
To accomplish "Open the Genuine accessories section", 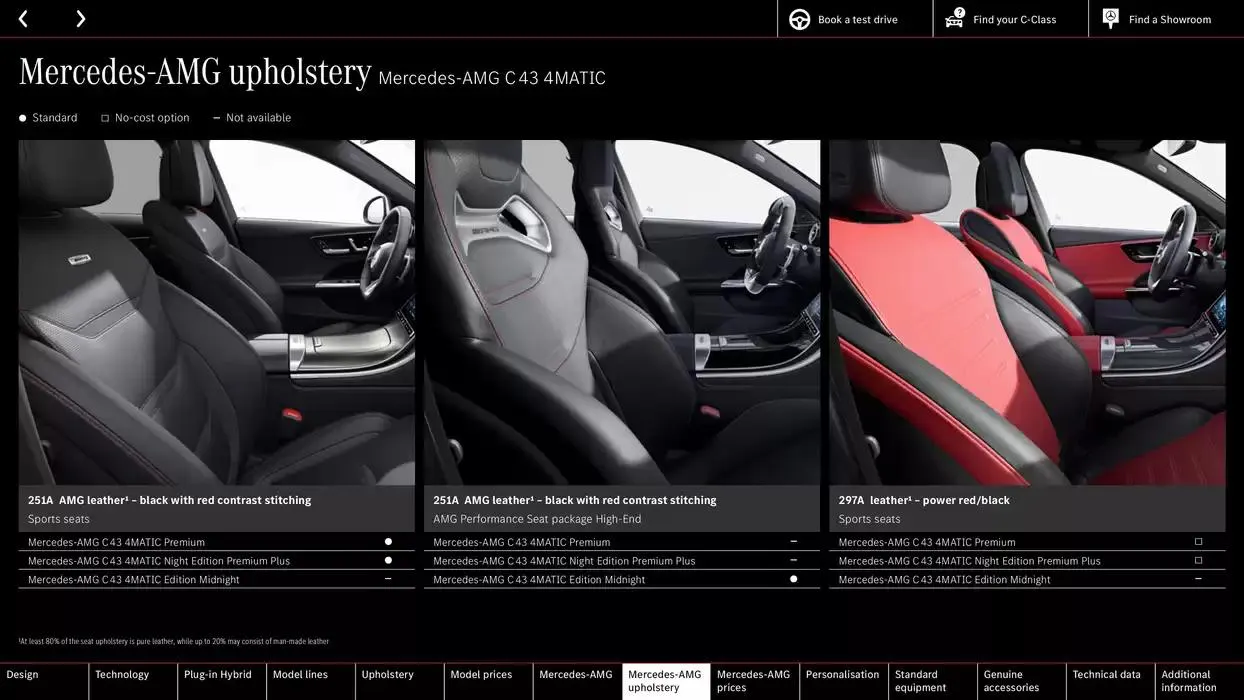I will 1011,681.
